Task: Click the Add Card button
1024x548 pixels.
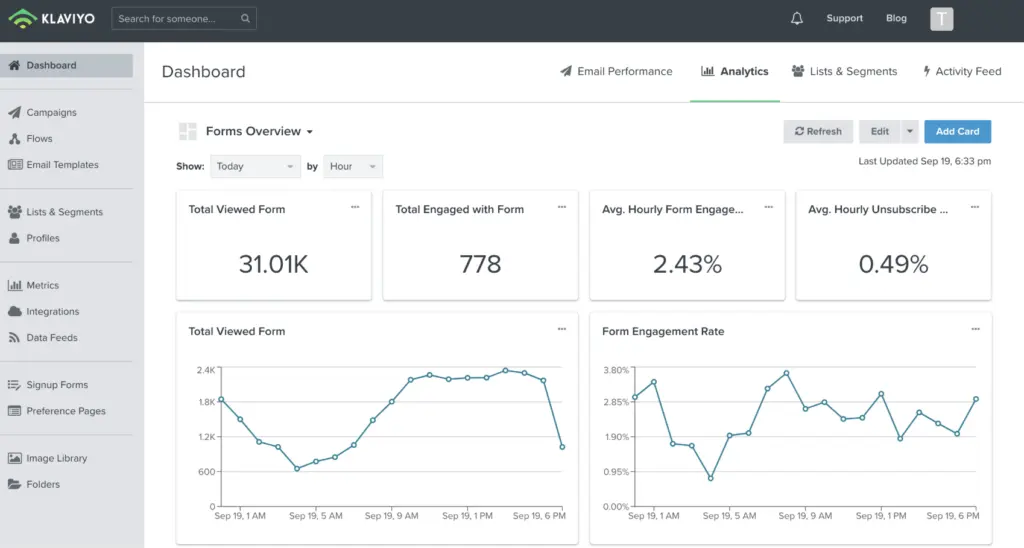Action: click(x=957, y=132)
